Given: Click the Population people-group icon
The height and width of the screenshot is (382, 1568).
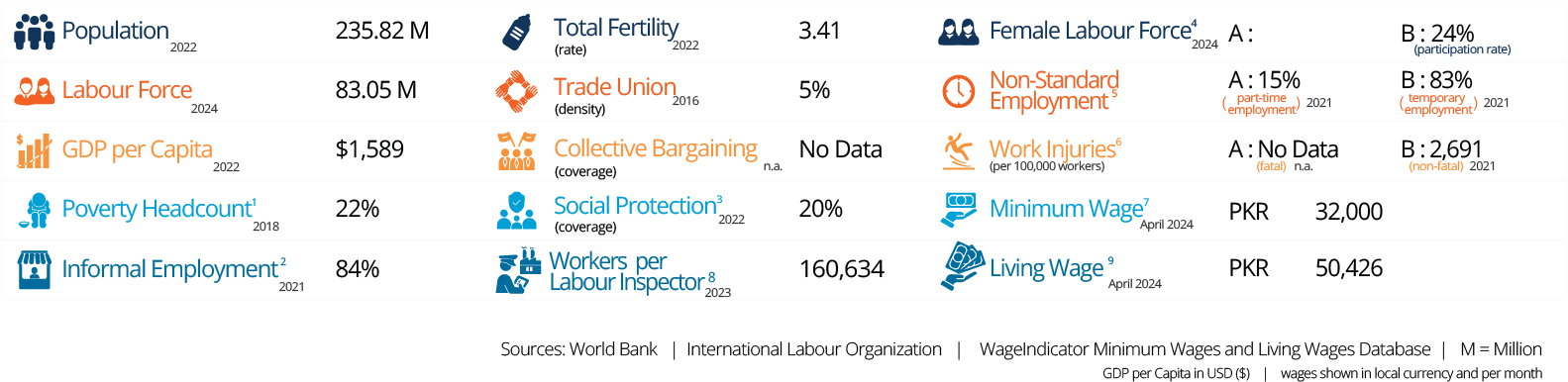Looking at the screenshot, I should (x=34, y=32).
